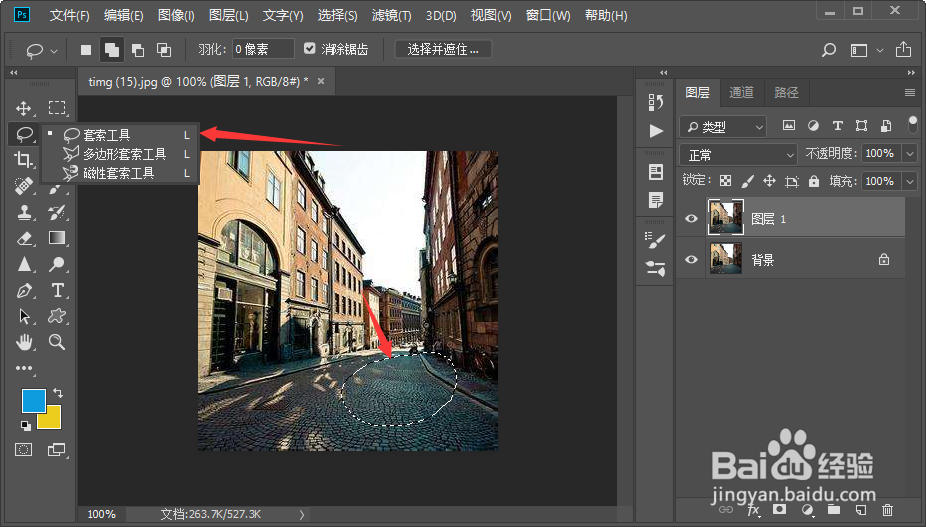Screen dimensions: 926x527
Task: Select the Move tool
Action: (24, 108)
